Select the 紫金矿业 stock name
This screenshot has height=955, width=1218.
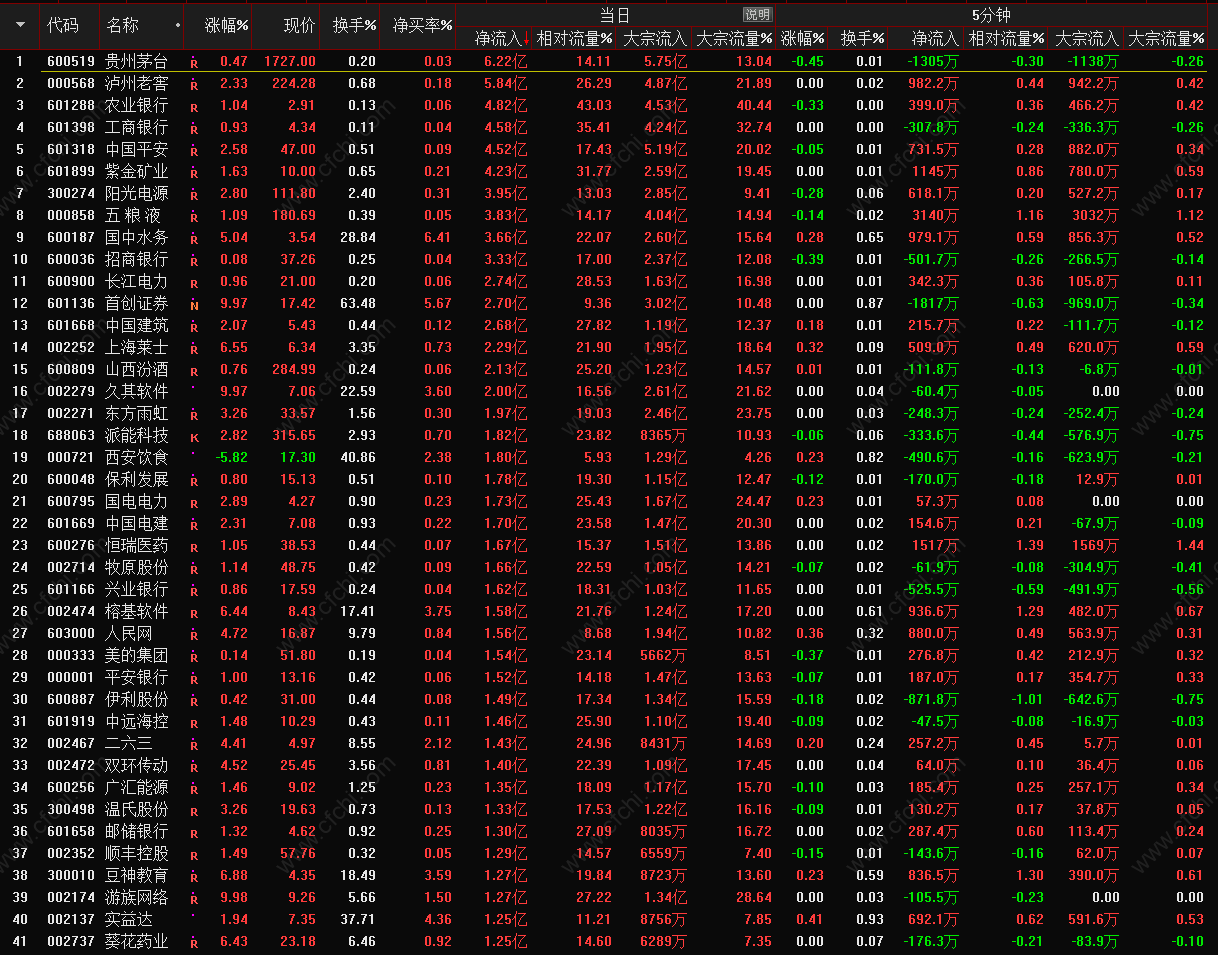click(x=137, y=171)
